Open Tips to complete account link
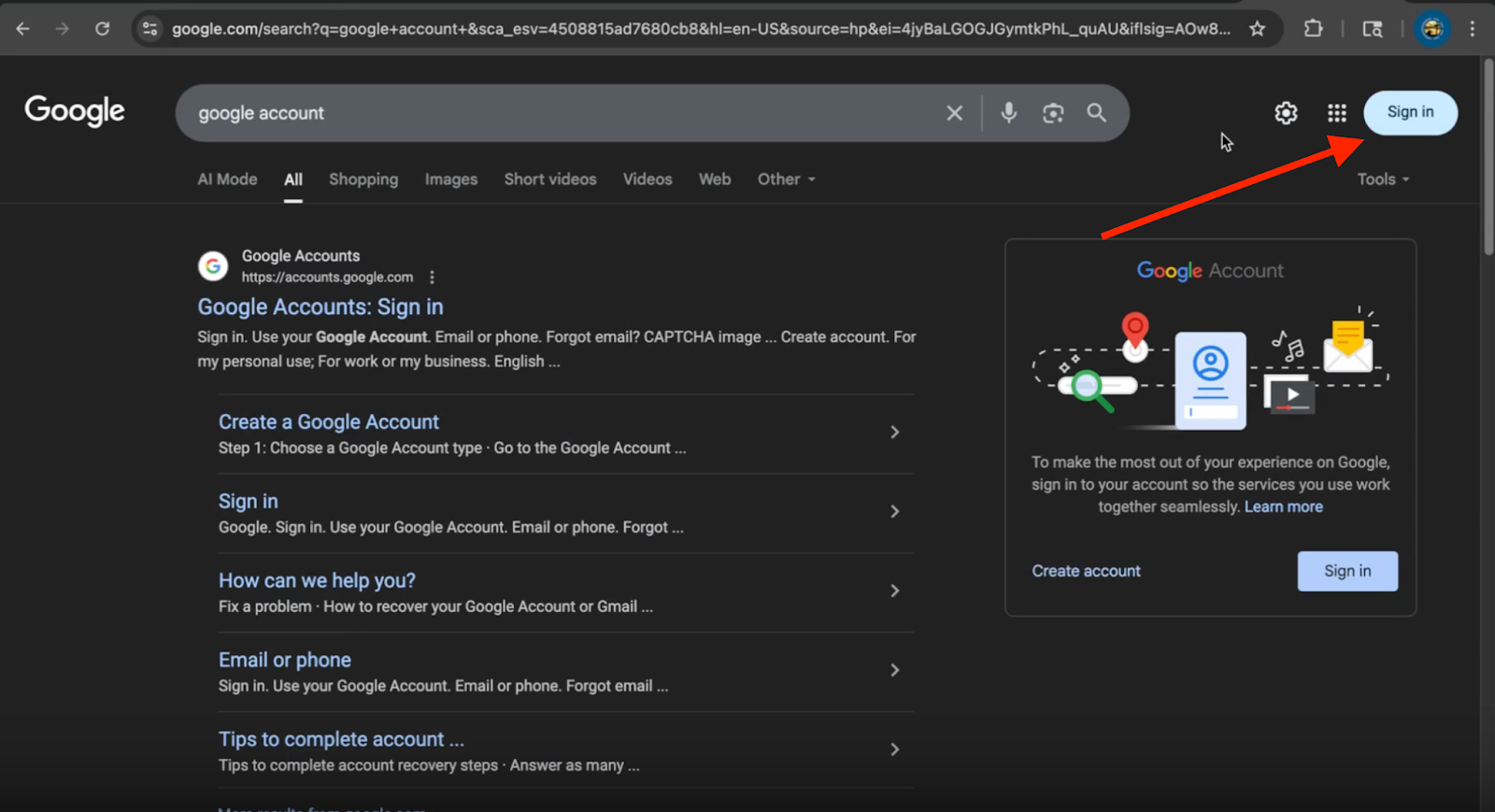The image size is (1495, 812). pos(341,740)
